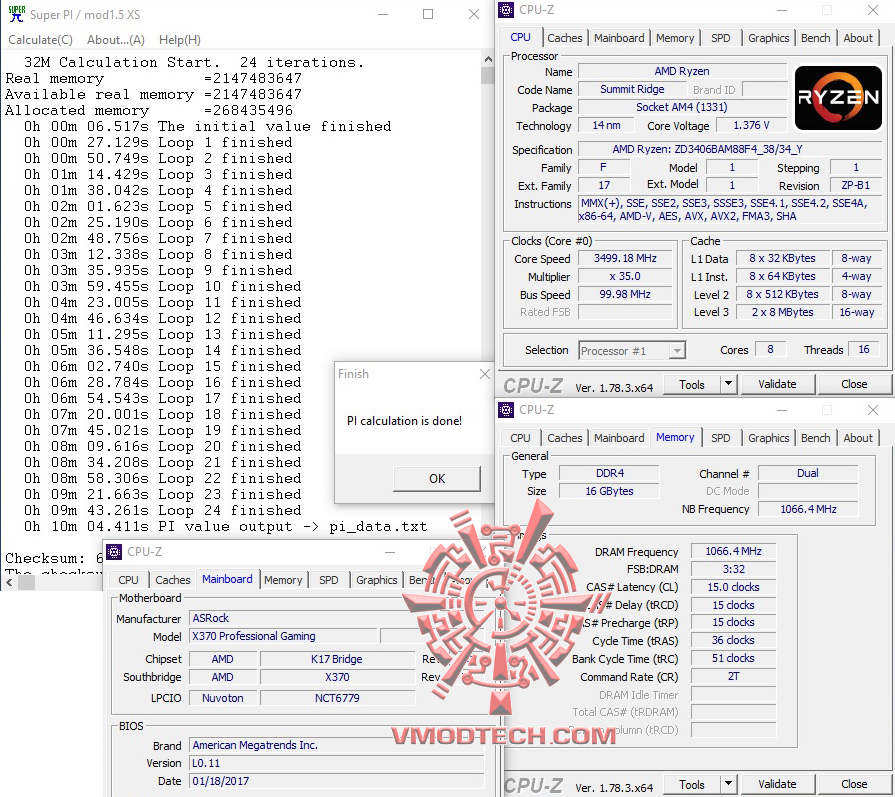This screenshot has width=895, height=797.
Task: Click the CPU-Z icon in Memory window title
Action: [506, 409]
